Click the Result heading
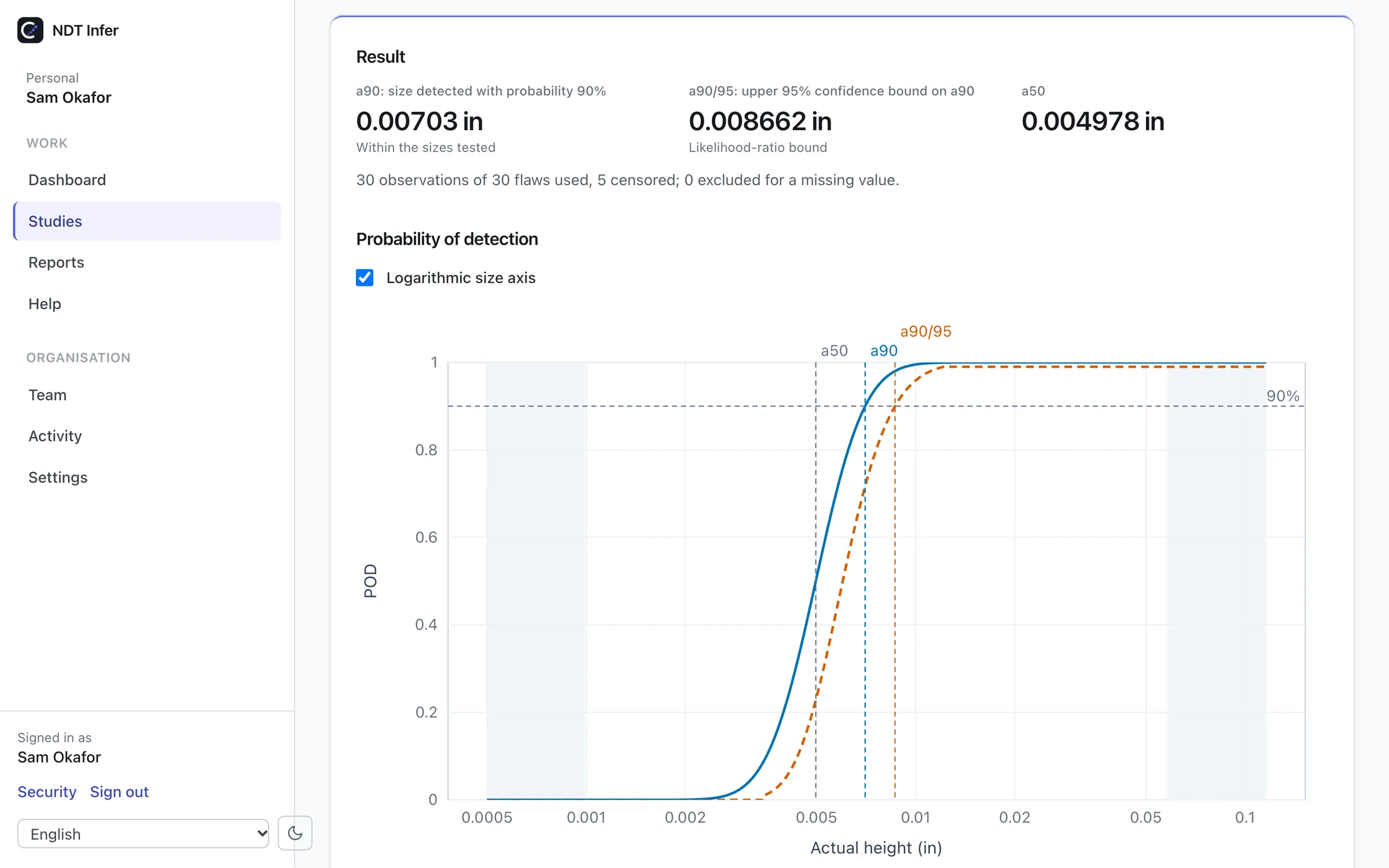 (x=380, y=57)
